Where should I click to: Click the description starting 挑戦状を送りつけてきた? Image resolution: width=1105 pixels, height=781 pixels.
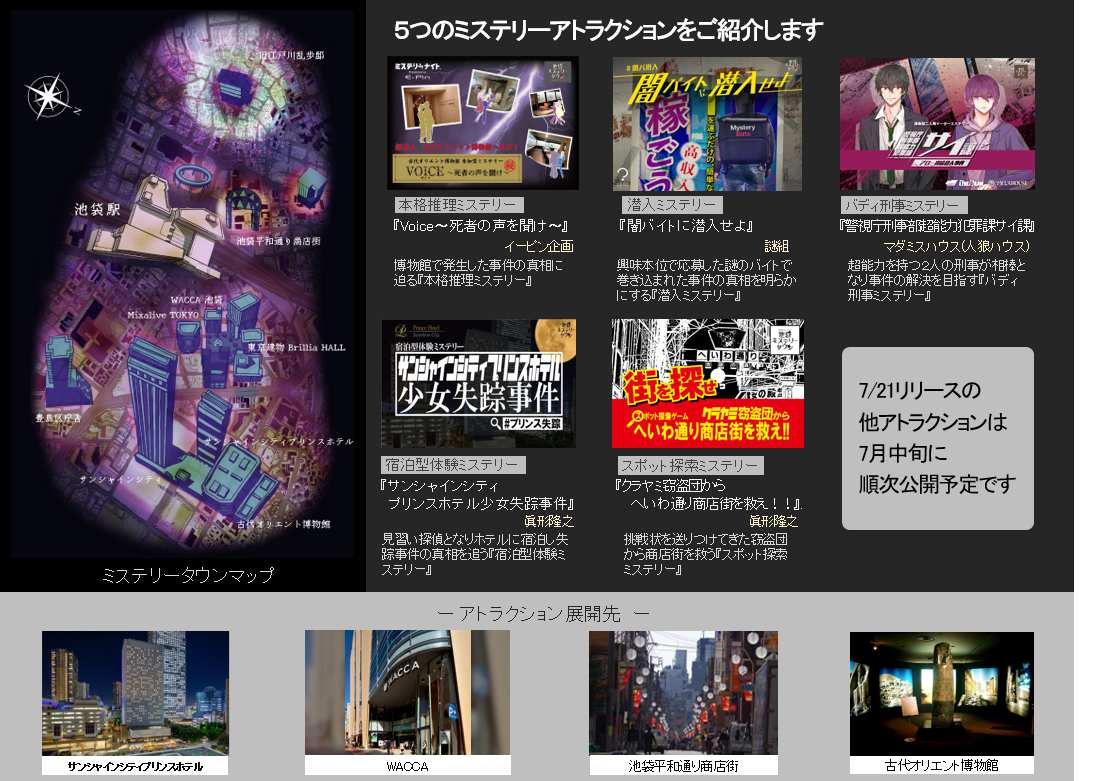pyautogui.click(x=705, y=554)
